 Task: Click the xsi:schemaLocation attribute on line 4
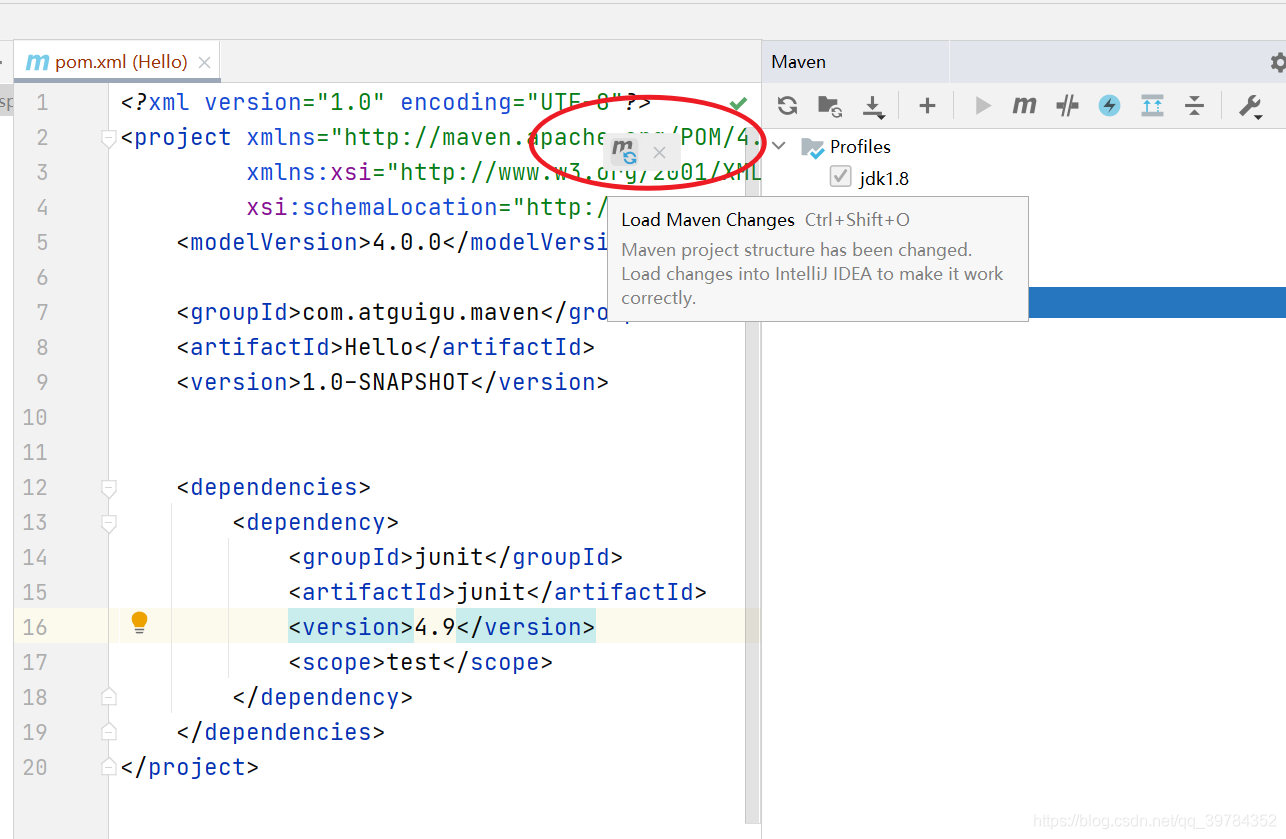pos(372,207)
